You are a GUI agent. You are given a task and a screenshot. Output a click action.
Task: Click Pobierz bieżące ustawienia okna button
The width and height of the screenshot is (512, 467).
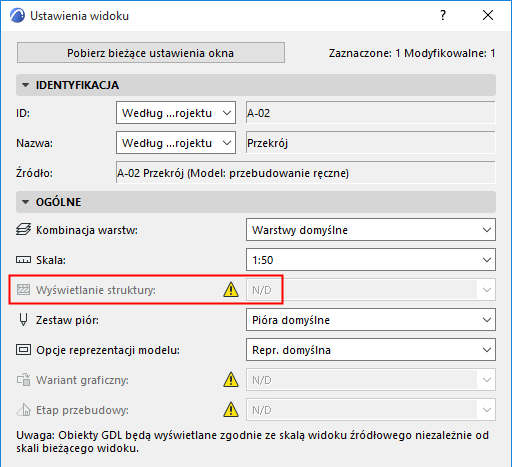point(151,53)
